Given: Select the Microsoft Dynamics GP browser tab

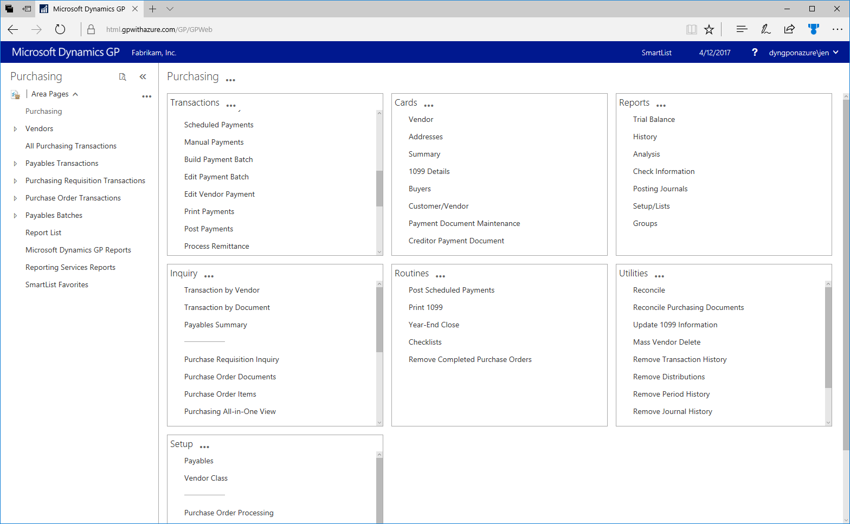Looking at the screenshot, I should [88, 9].
